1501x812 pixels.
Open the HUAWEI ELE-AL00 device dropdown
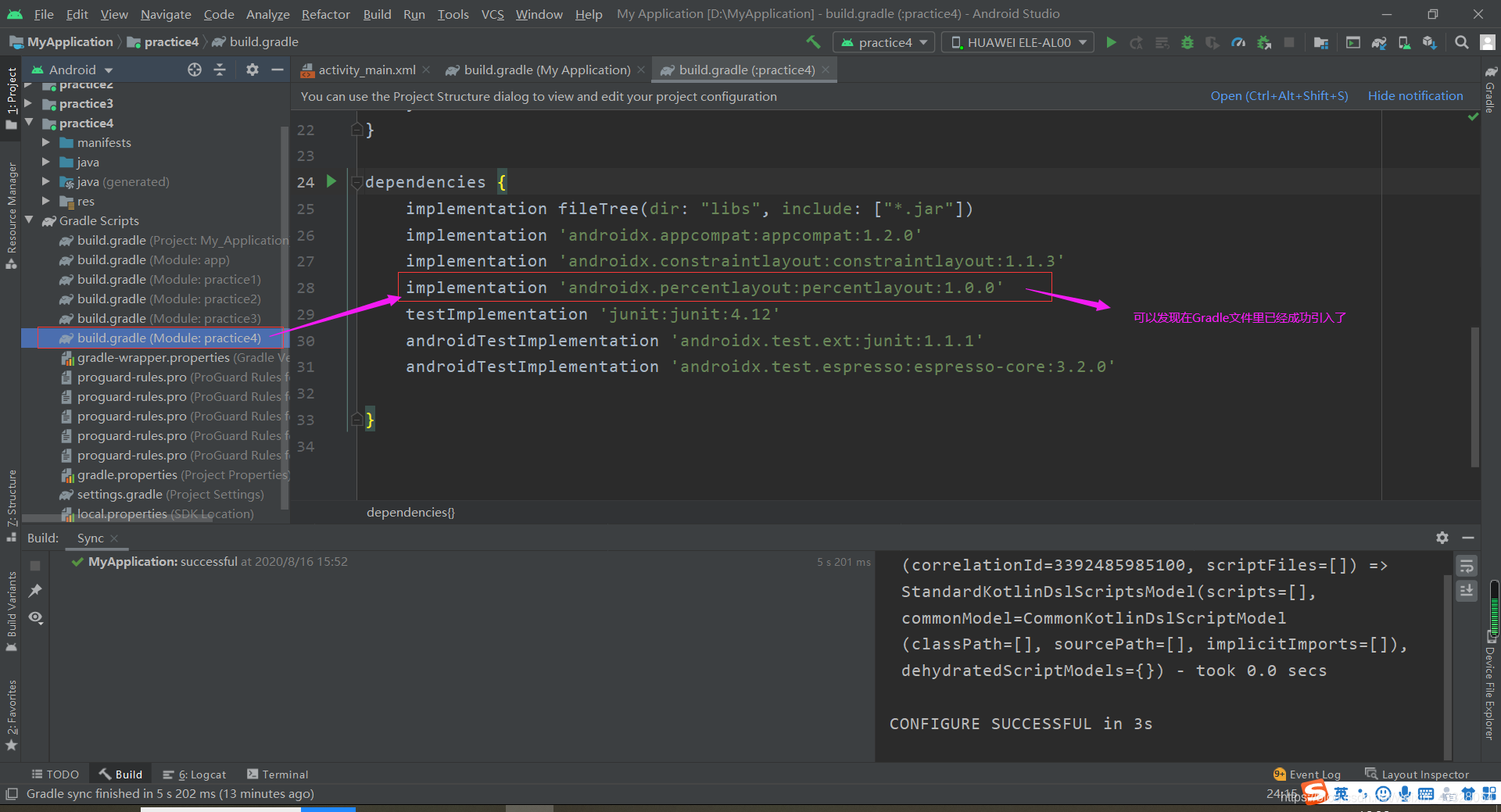point(1019,42)
